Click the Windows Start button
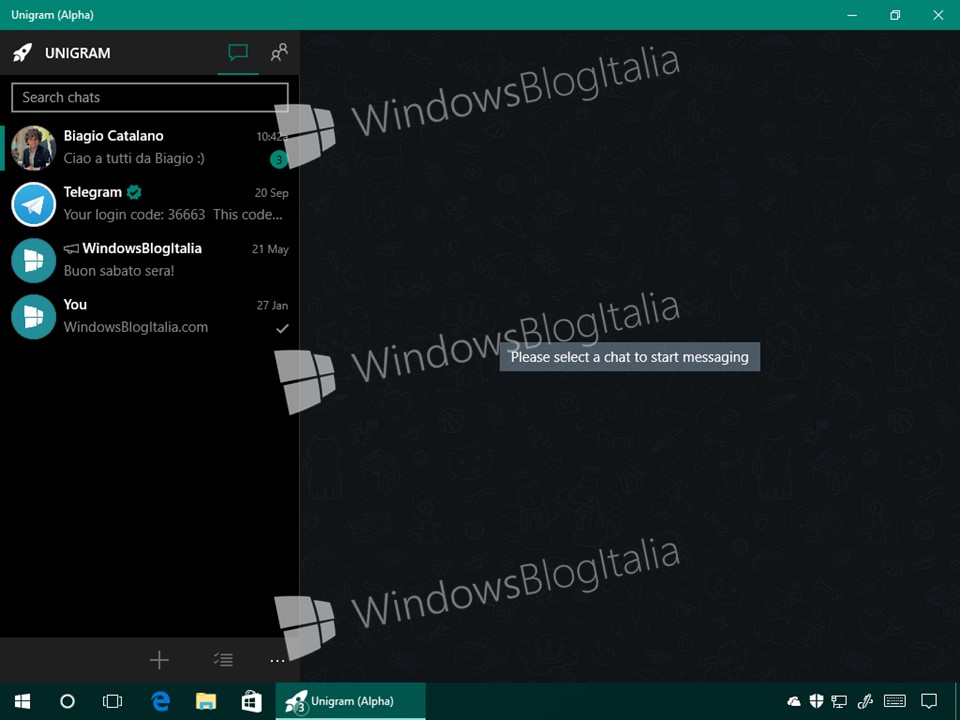 coord(23,701)
